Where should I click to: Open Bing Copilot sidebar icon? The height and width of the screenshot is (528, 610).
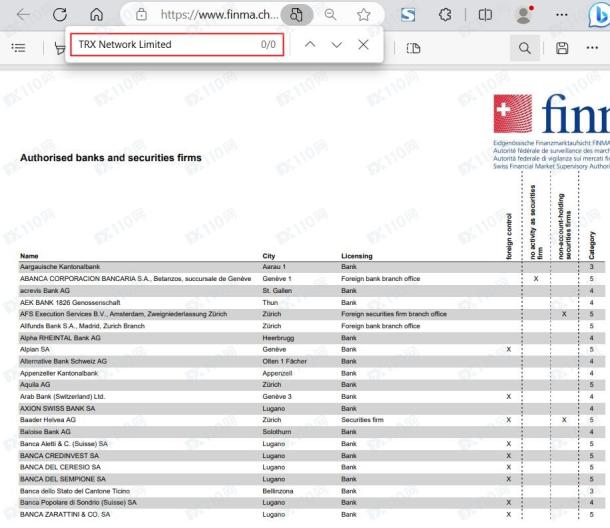point(599,16)
